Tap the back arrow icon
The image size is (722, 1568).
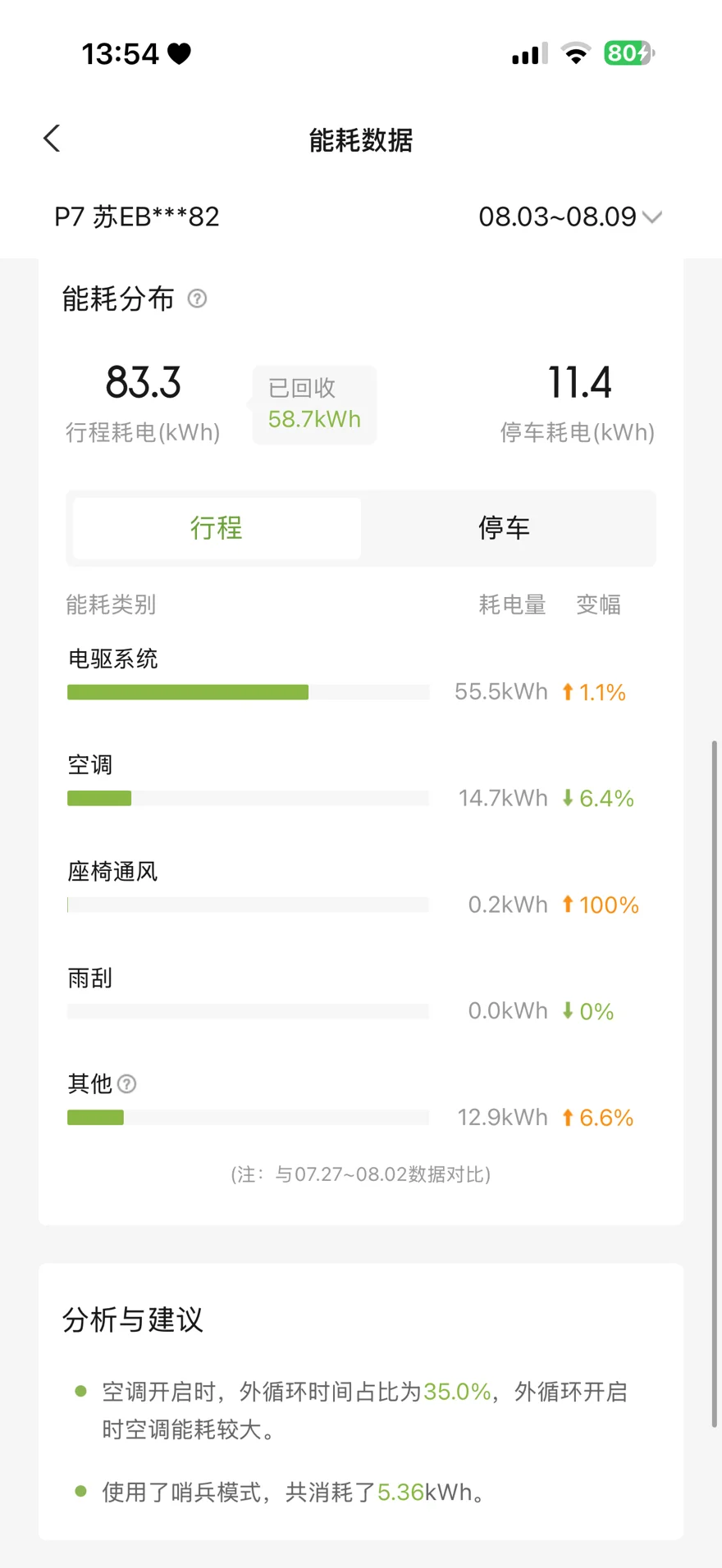click(52, 139)
